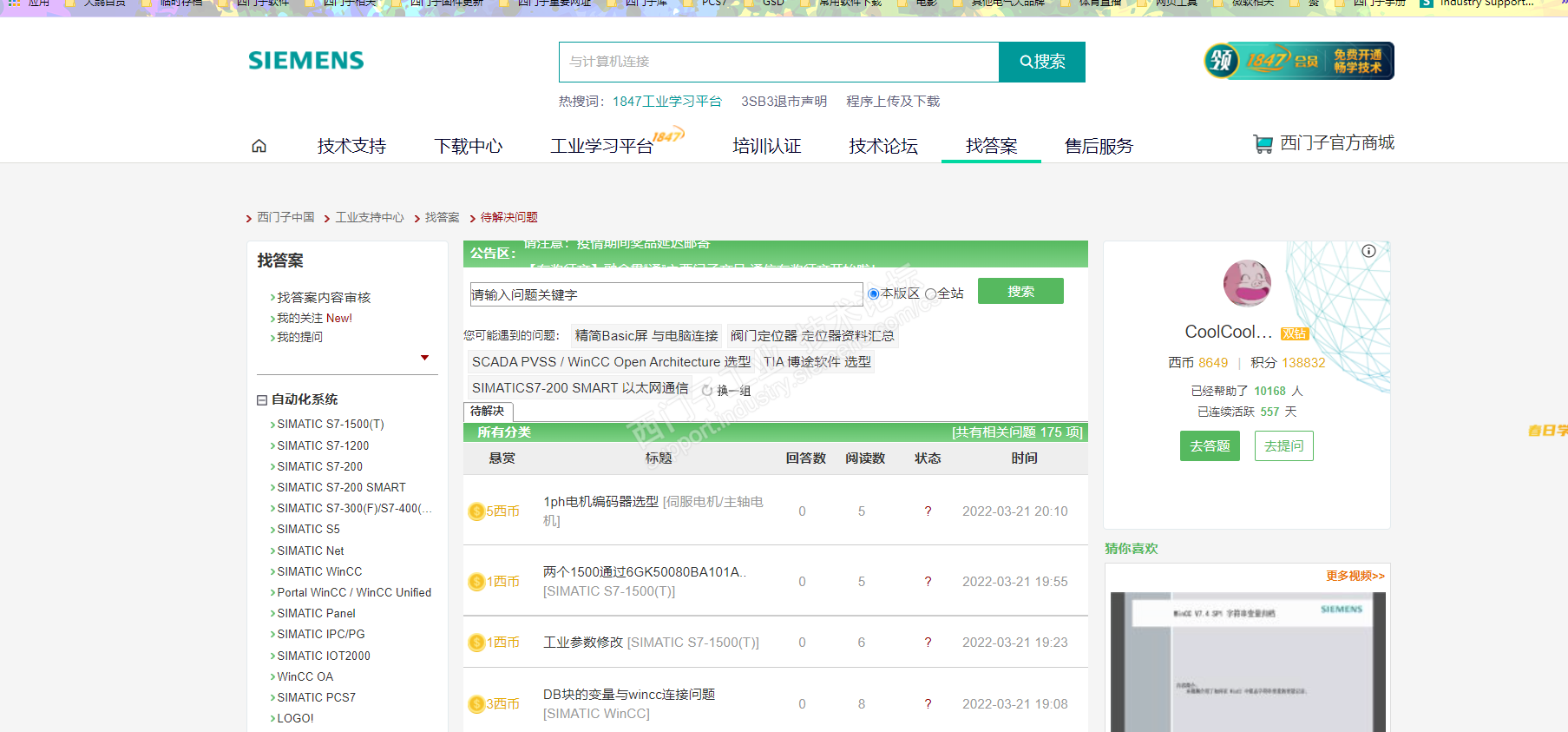The image size is (1568, 732).
Task: Open the 1847 free learning banner
Action: click(1299, 61)
